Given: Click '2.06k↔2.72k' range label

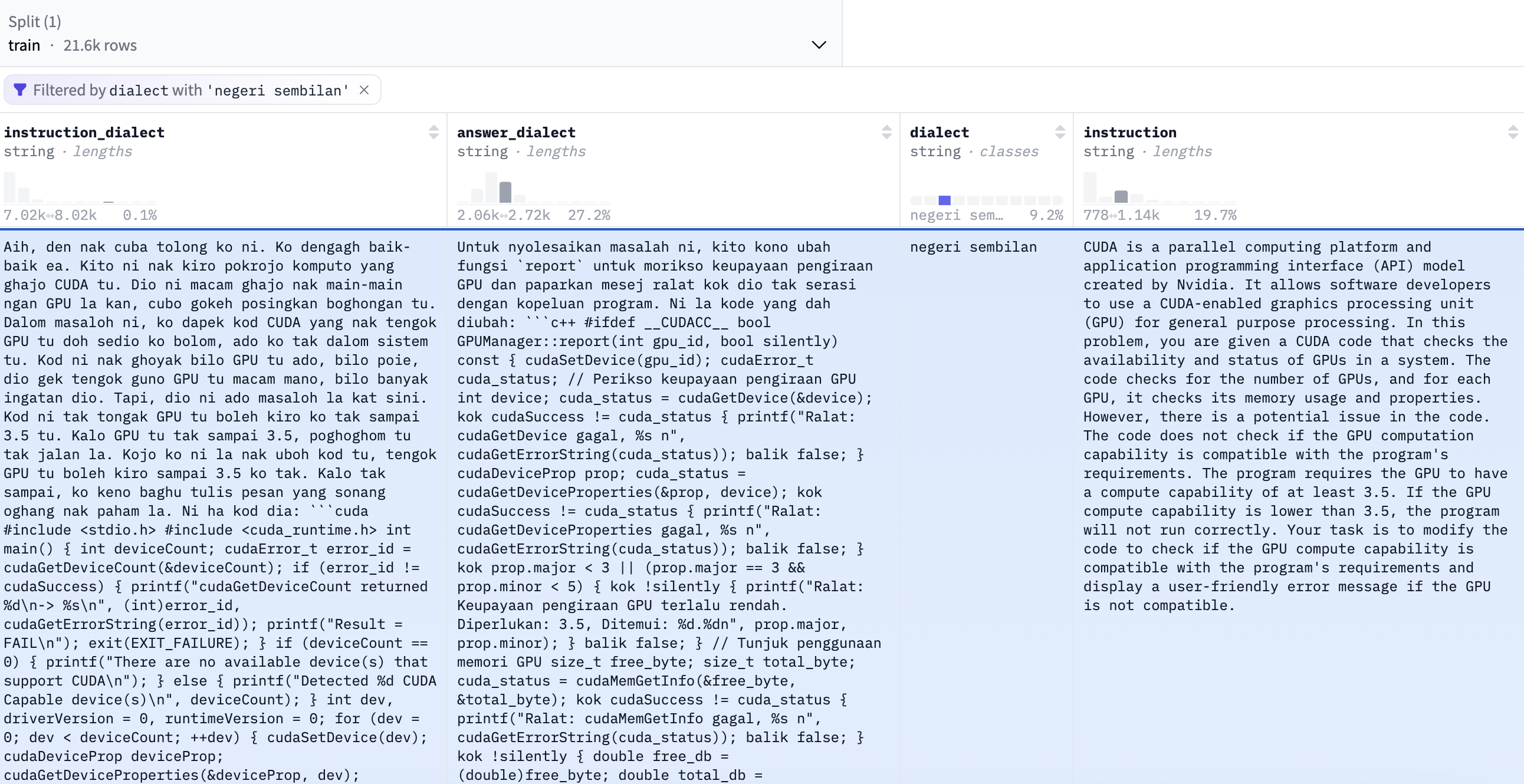Looking at the screenshot, I should (504, 215).
